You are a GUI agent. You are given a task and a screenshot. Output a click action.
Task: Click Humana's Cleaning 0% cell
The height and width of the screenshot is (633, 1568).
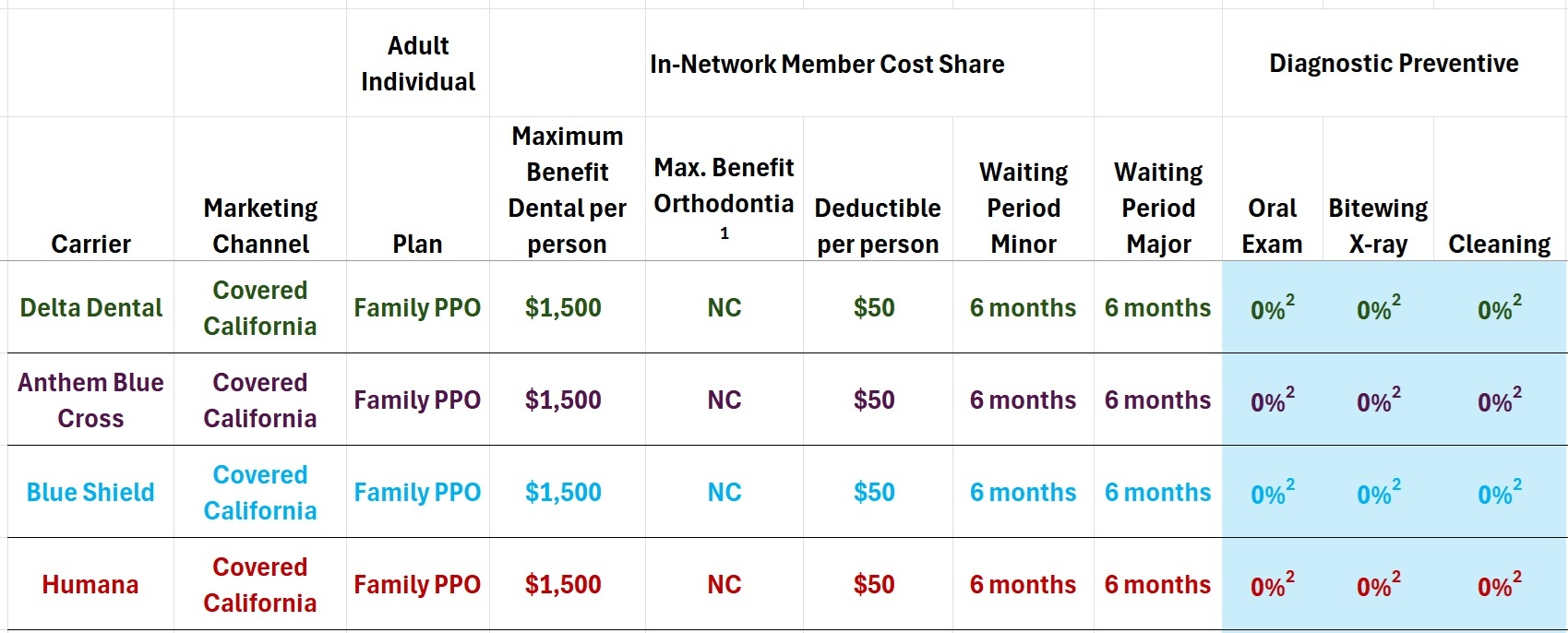coord(1499,585)
